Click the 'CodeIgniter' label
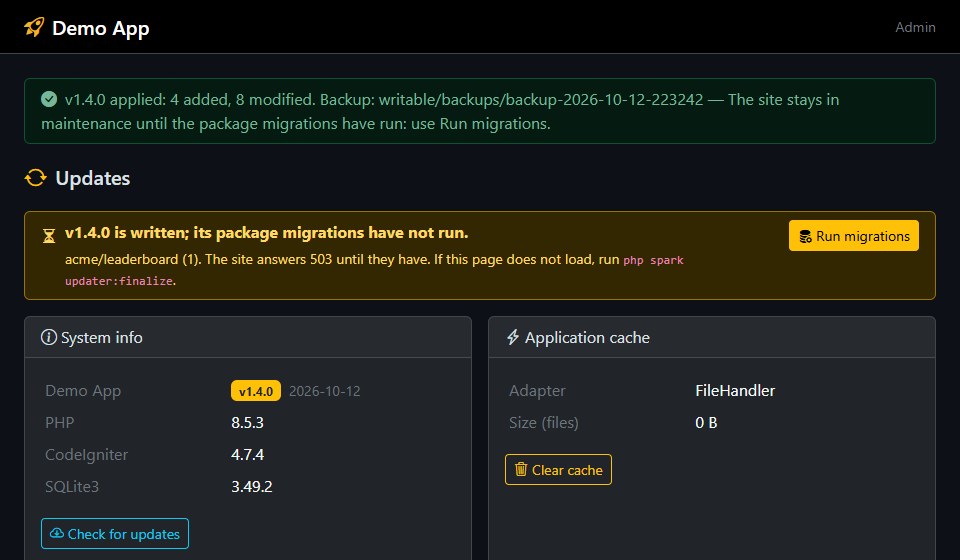The width and height of the screenshot is (960, 560). click(86, 455)
